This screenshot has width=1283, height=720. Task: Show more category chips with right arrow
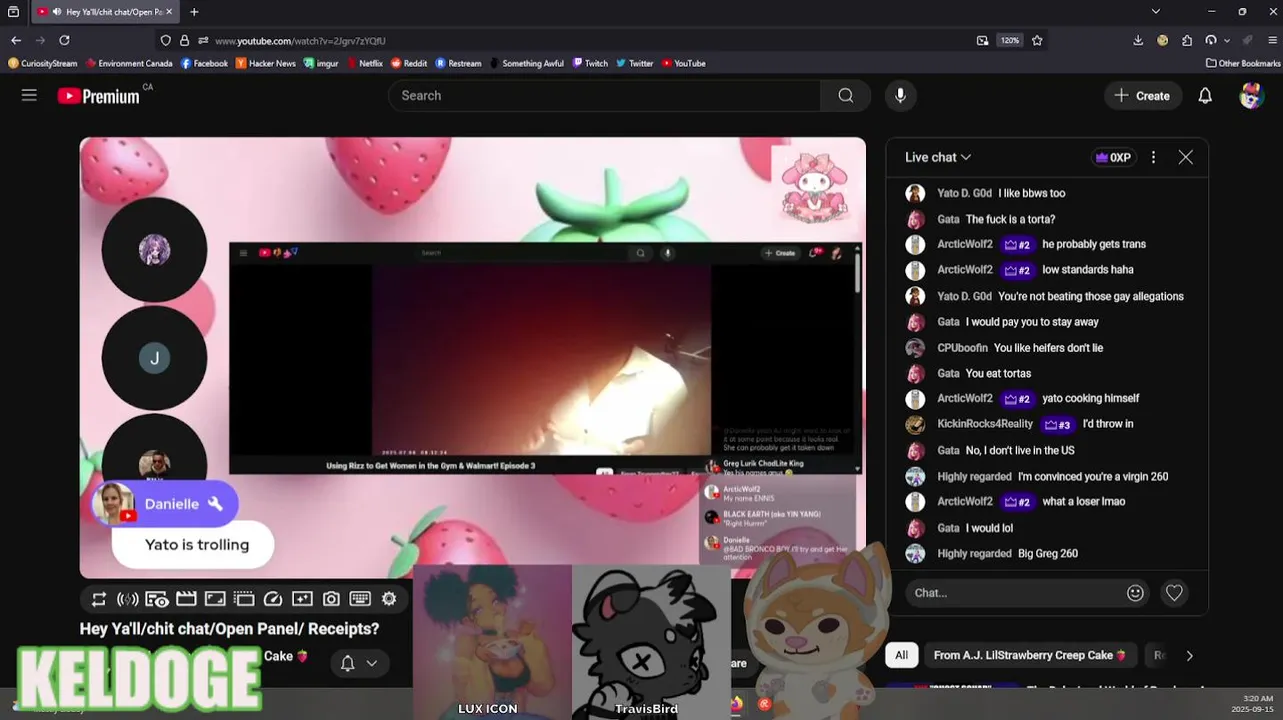1189,656
